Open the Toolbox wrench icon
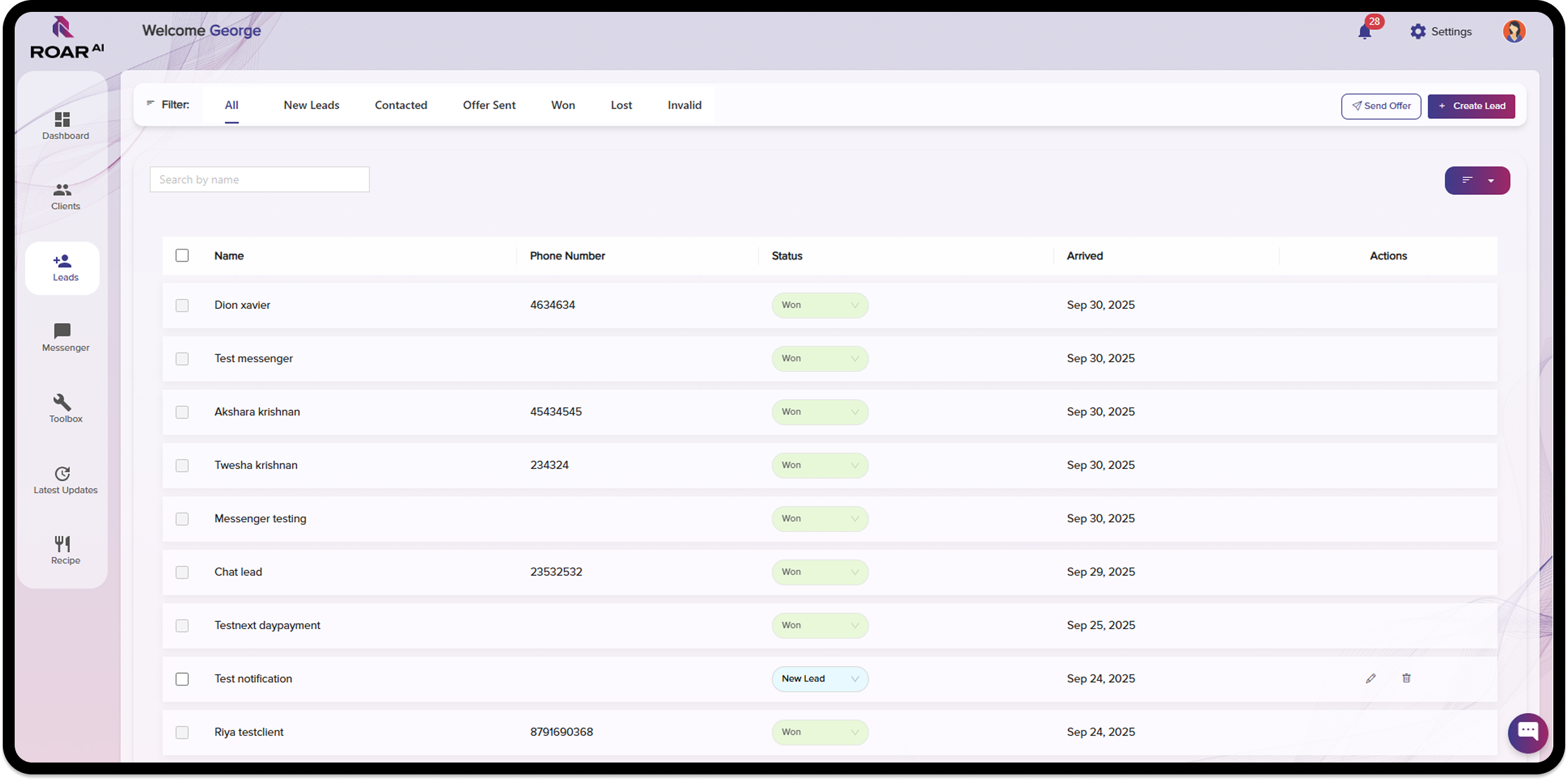Viewport: 1568px width, 780px height. click(x=64, y=408)
